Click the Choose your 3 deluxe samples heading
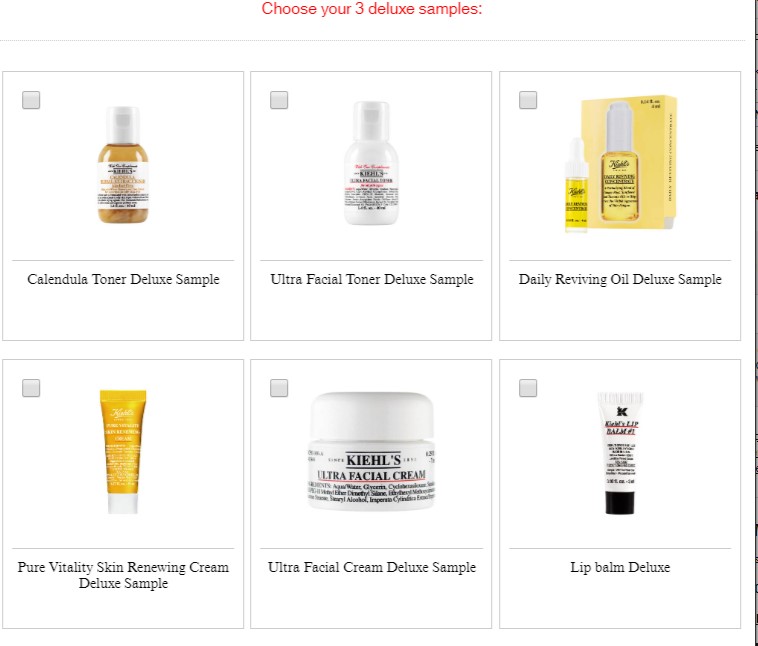The width and height of the screenshot is (758, 646). 372,9
